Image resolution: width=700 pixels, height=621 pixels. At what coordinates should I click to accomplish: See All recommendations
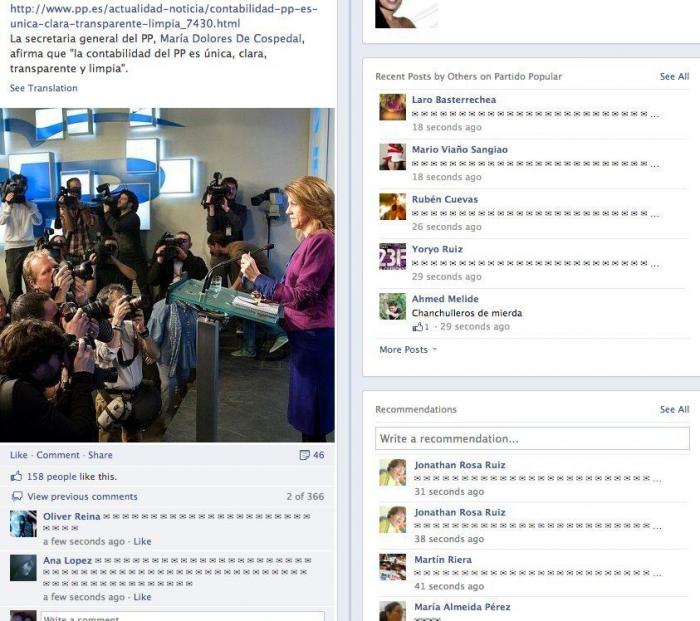(674, 409)
